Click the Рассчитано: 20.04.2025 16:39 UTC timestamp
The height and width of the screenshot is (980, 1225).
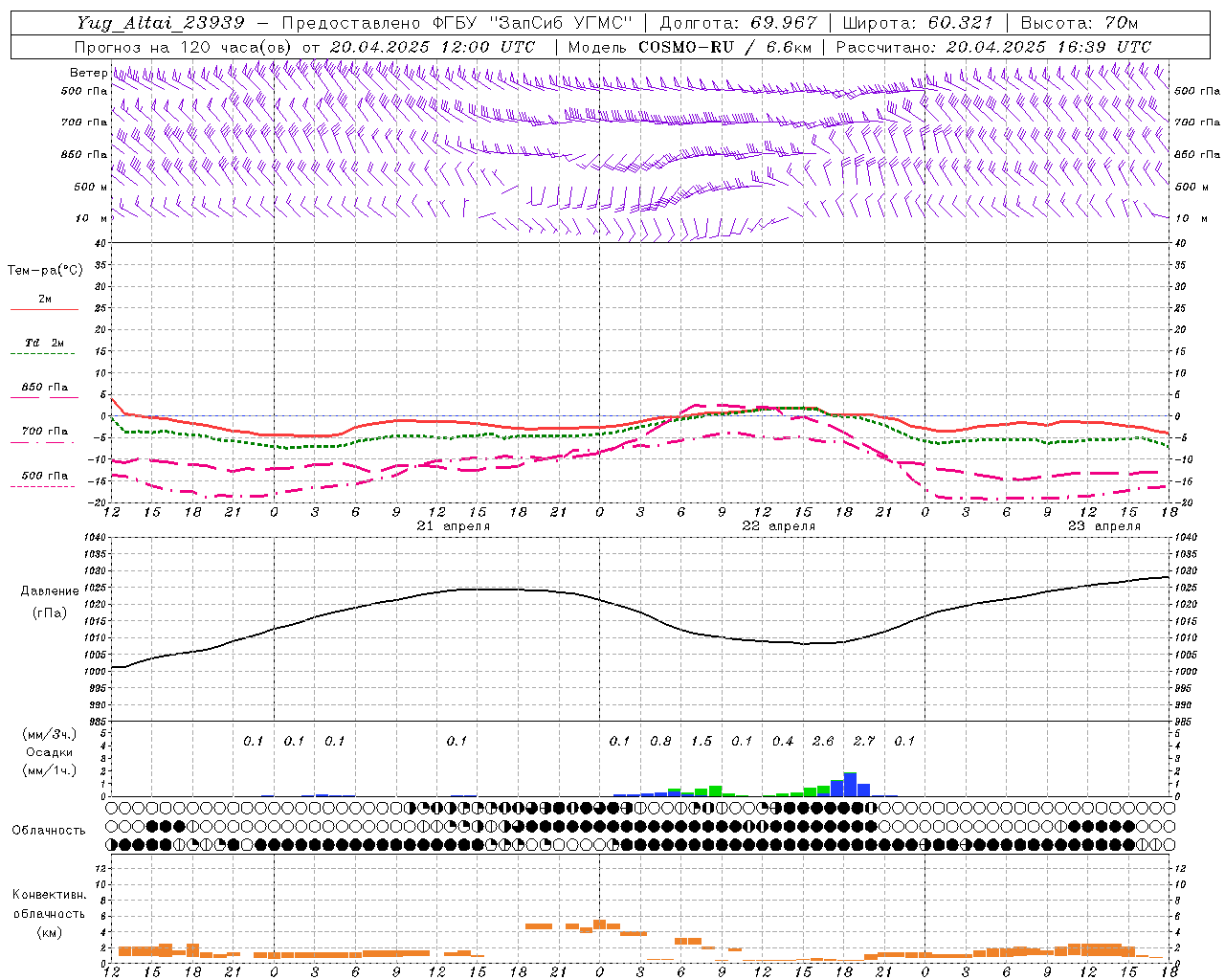pyautogui.click(x=993, y=47)
